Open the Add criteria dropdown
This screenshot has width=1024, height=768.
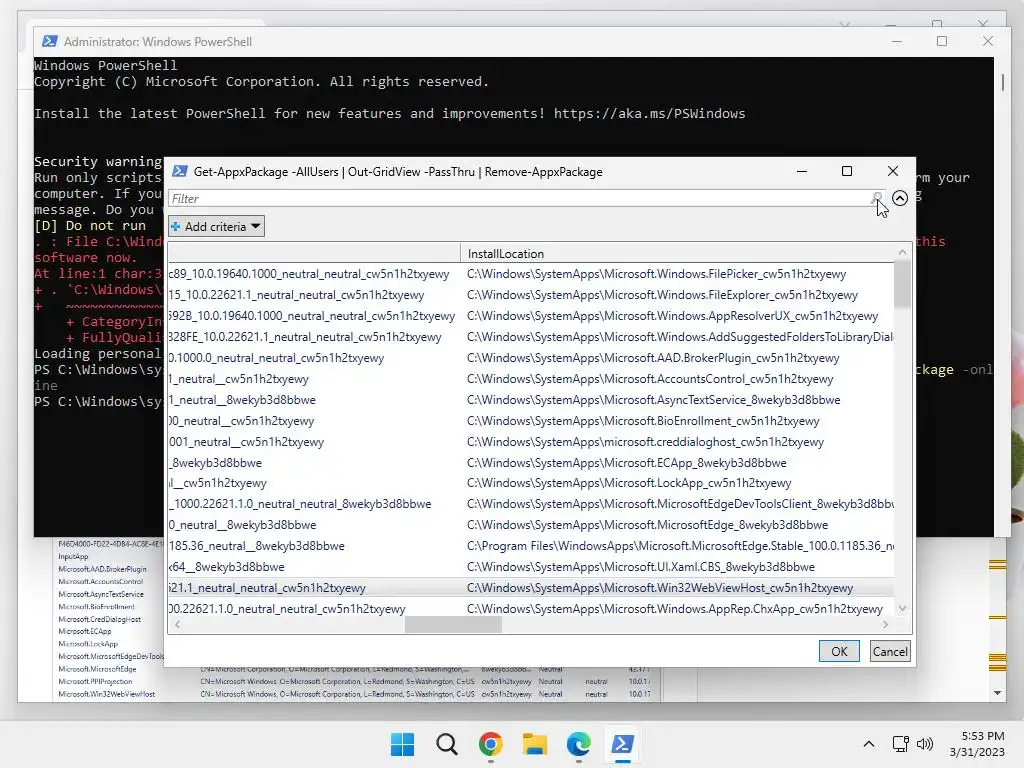216,227
